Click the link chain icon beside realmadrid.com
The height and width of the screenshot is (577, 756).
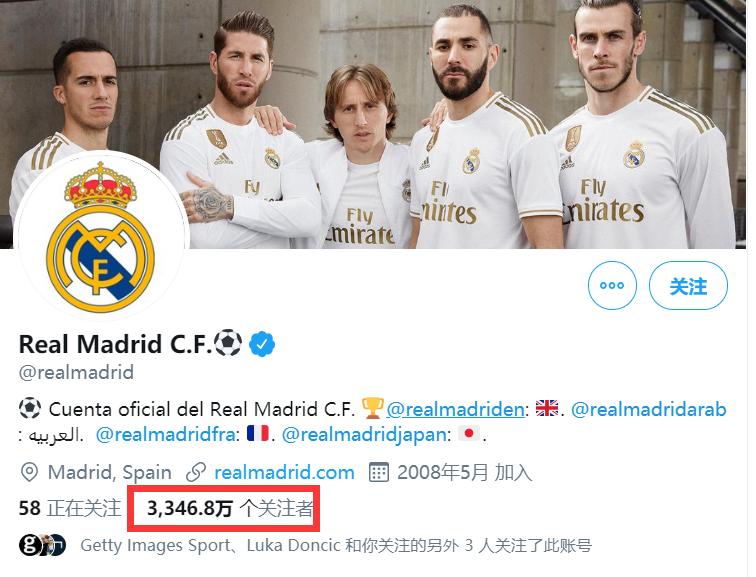point(196,472)
